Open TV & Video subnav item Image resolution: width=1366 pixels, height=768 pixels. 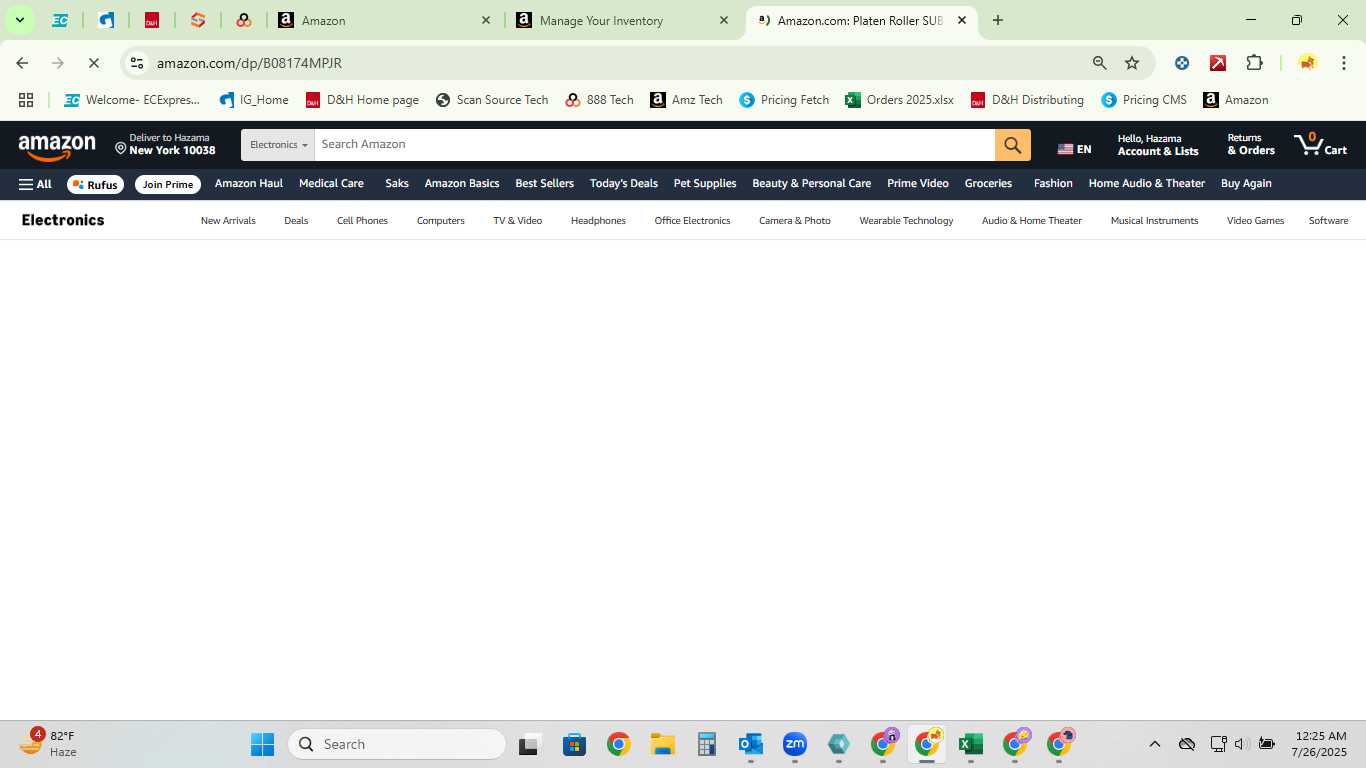(x=517, y=221)
